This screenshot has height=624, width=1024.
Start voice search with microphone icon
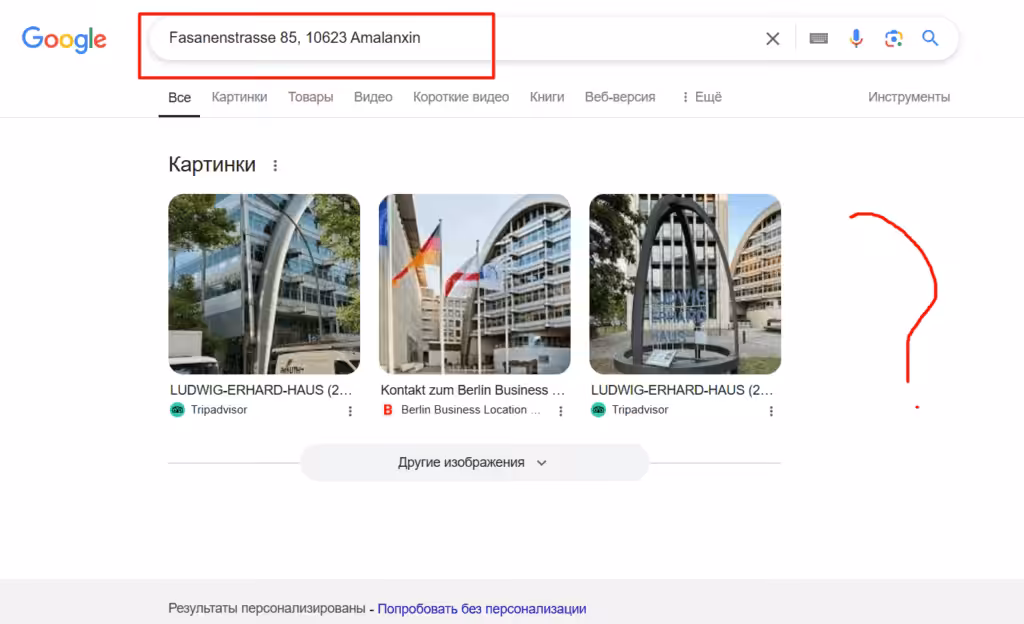(856, 39)
